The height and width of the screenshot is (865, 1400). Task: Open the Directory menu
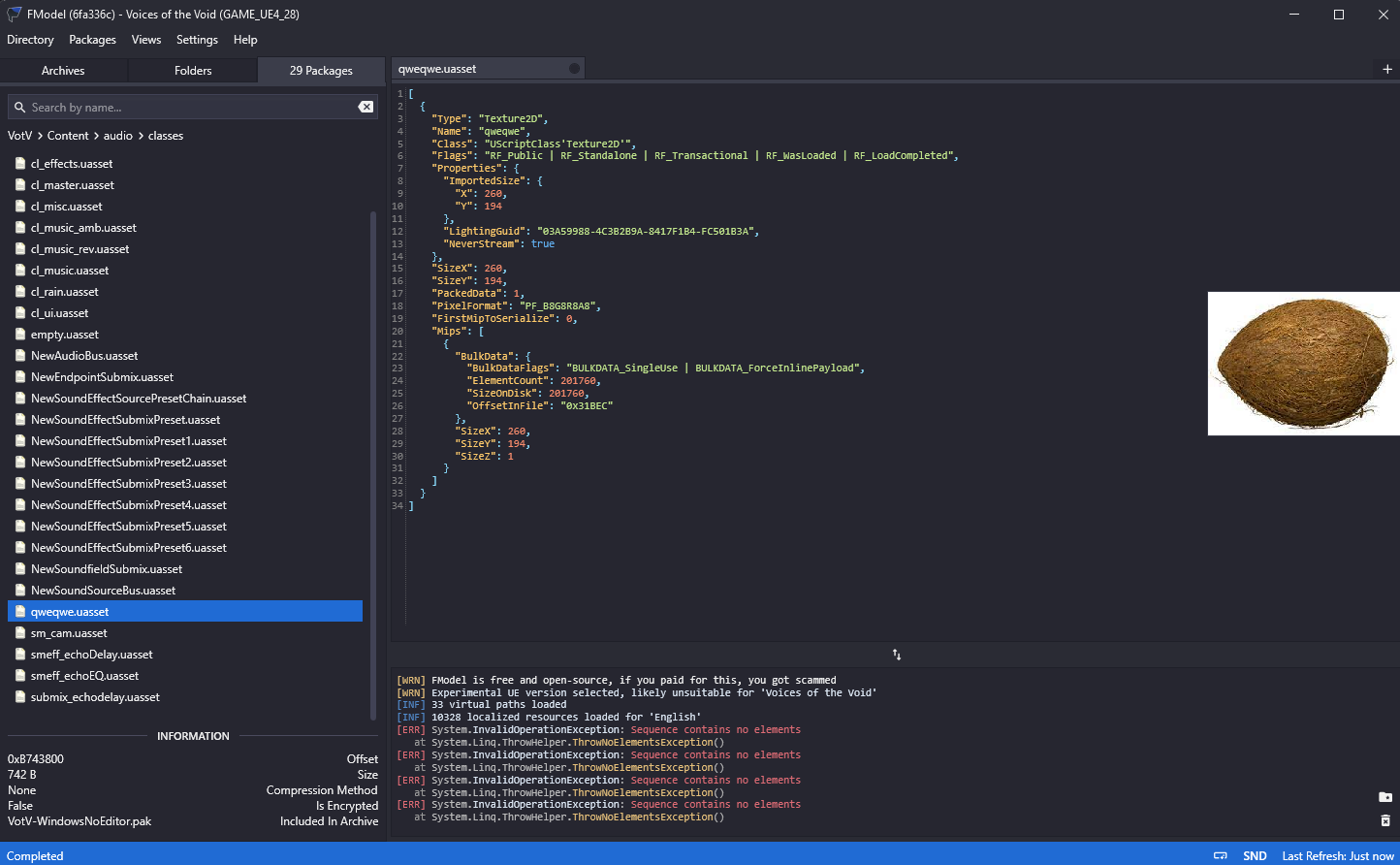tap(30, 40)
